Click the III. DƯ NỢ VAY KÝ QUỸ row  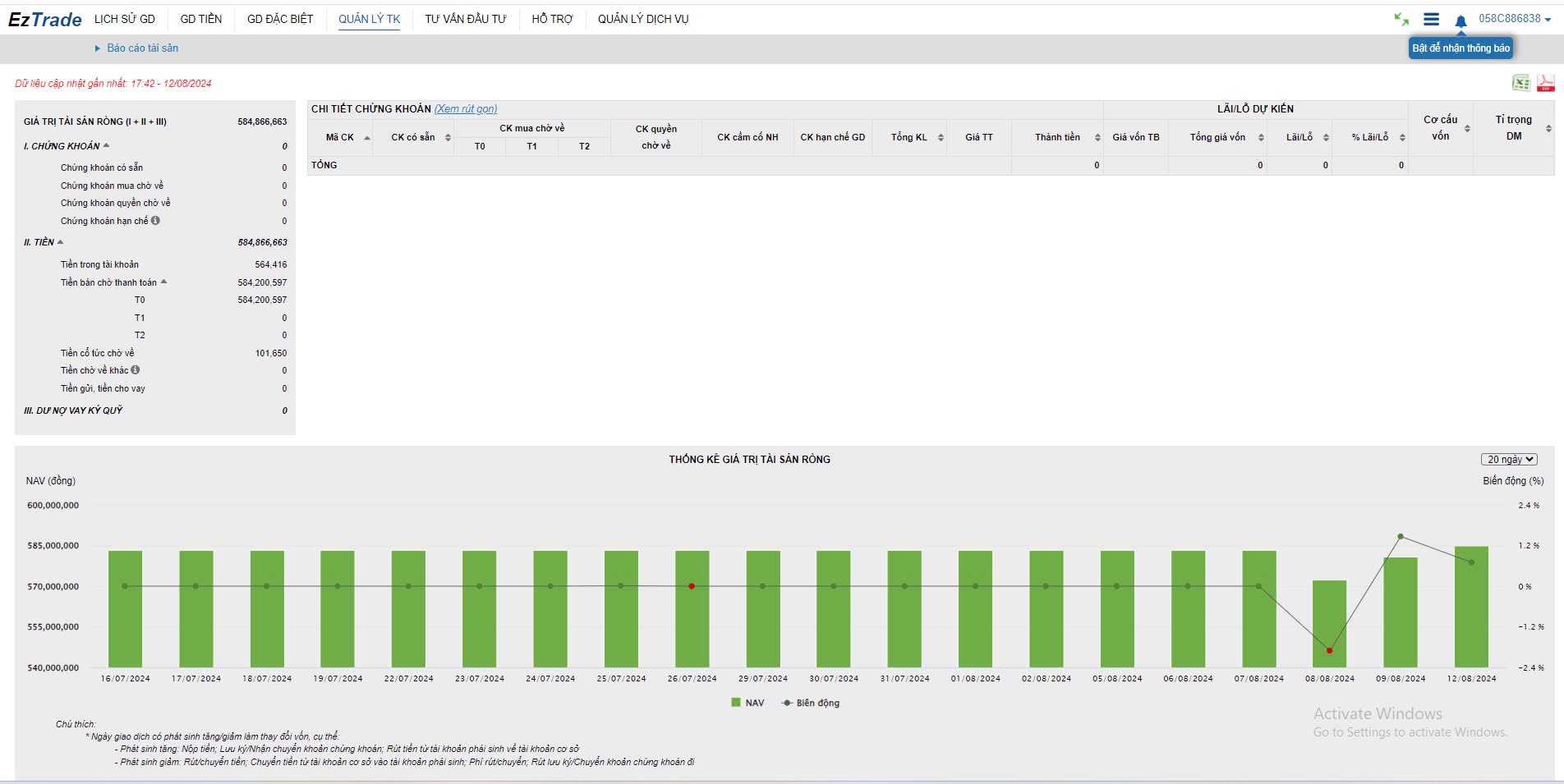(x=156, y=410)
